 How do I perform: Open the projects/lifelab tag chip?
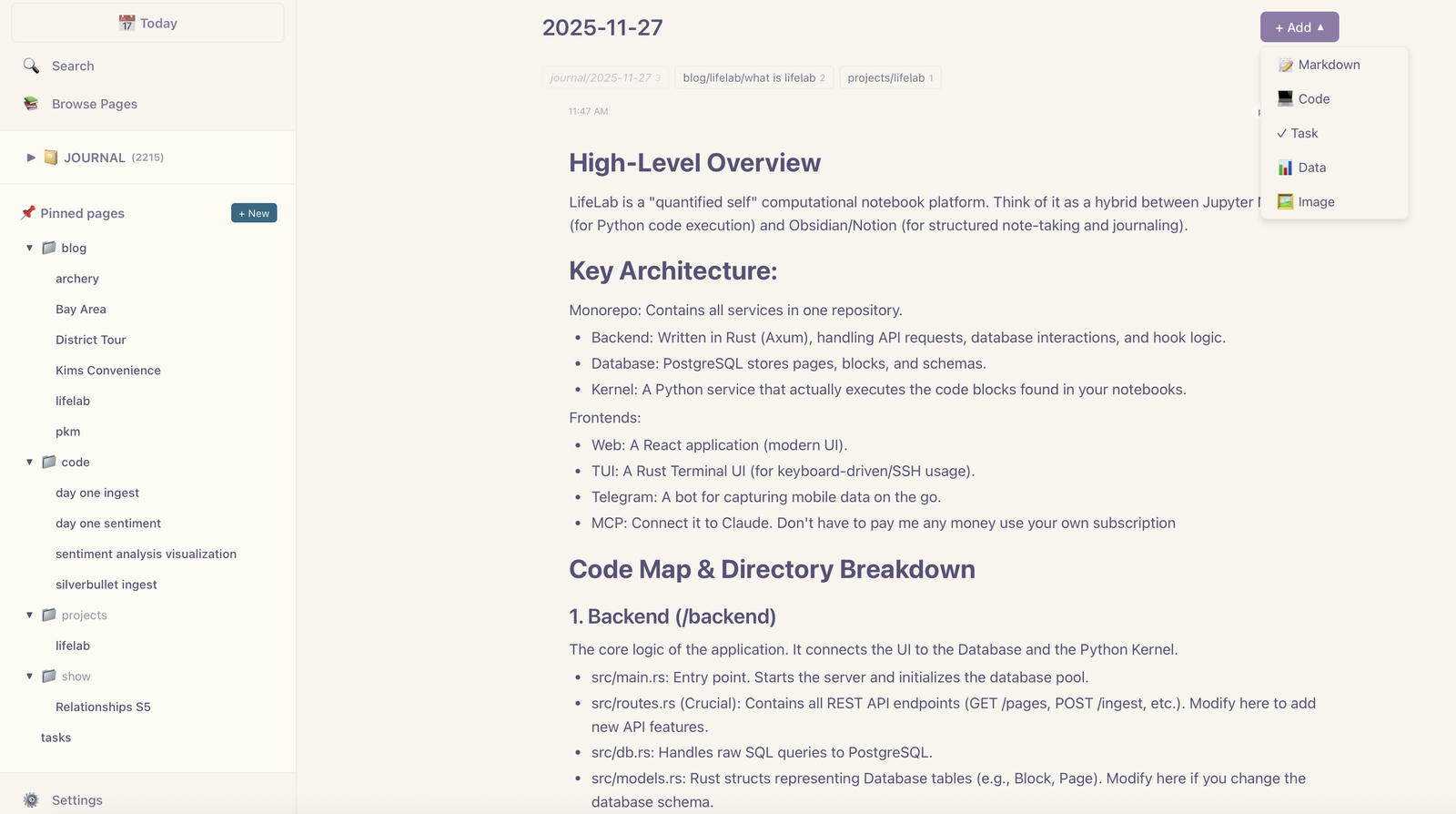tap(889, 77)
